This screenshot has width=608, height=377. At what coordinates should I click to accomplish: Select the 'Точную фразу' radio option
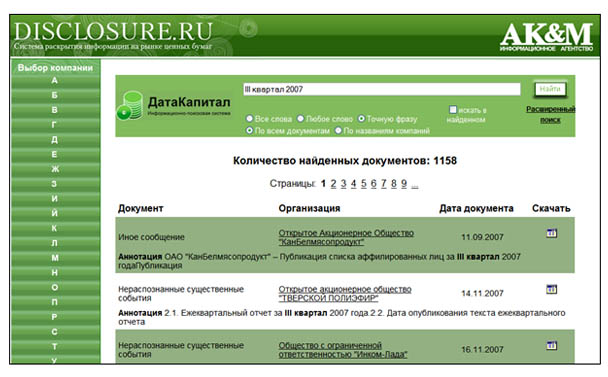(361, 118)
